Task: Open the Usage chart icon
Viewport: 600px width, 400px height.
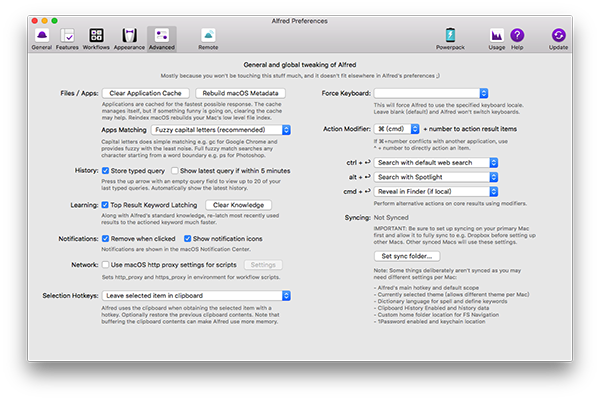Action: (x=497, y=36)
